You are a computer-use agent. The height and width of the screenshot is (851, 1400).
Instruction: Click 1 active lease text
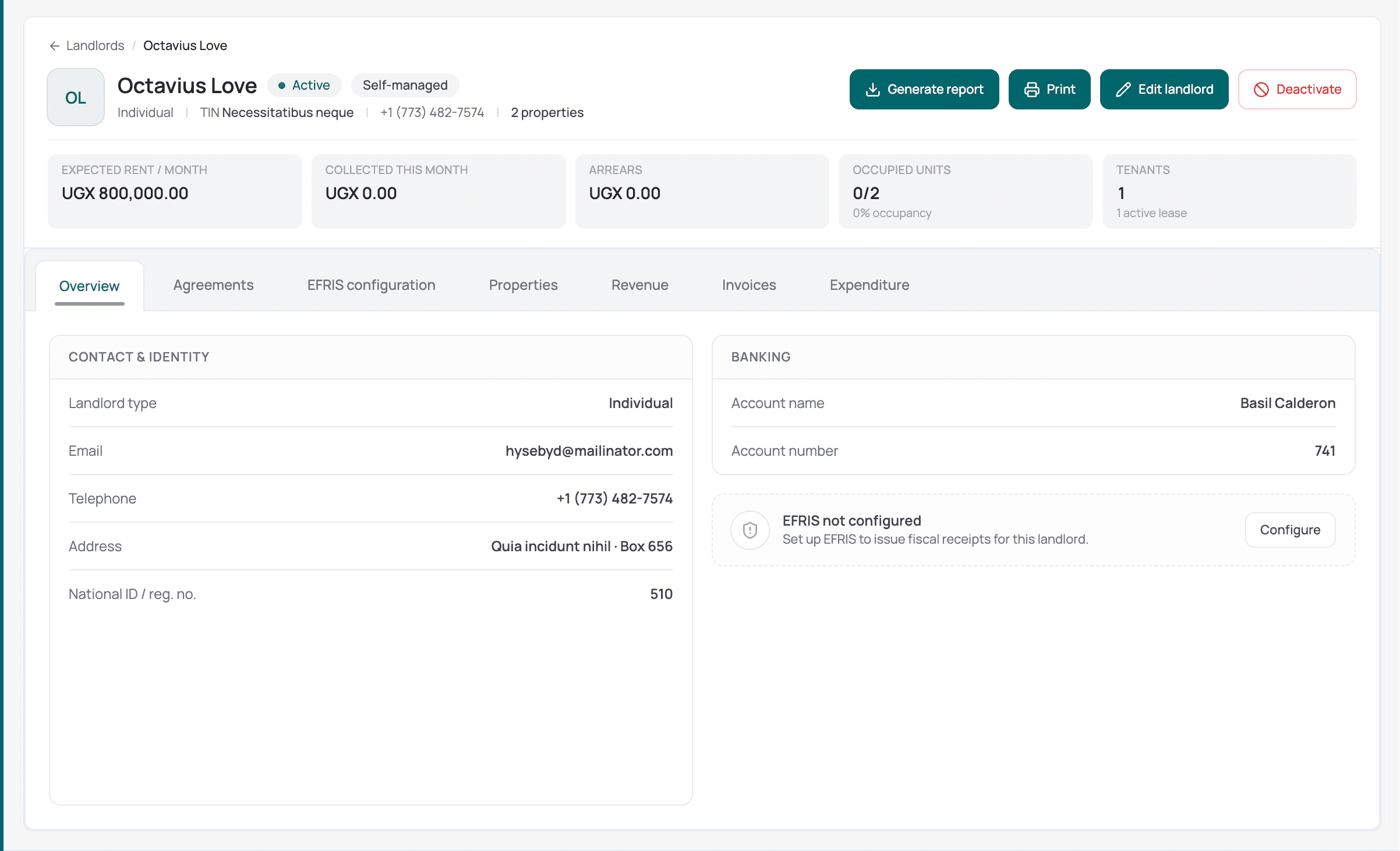tap(1151, 213)
